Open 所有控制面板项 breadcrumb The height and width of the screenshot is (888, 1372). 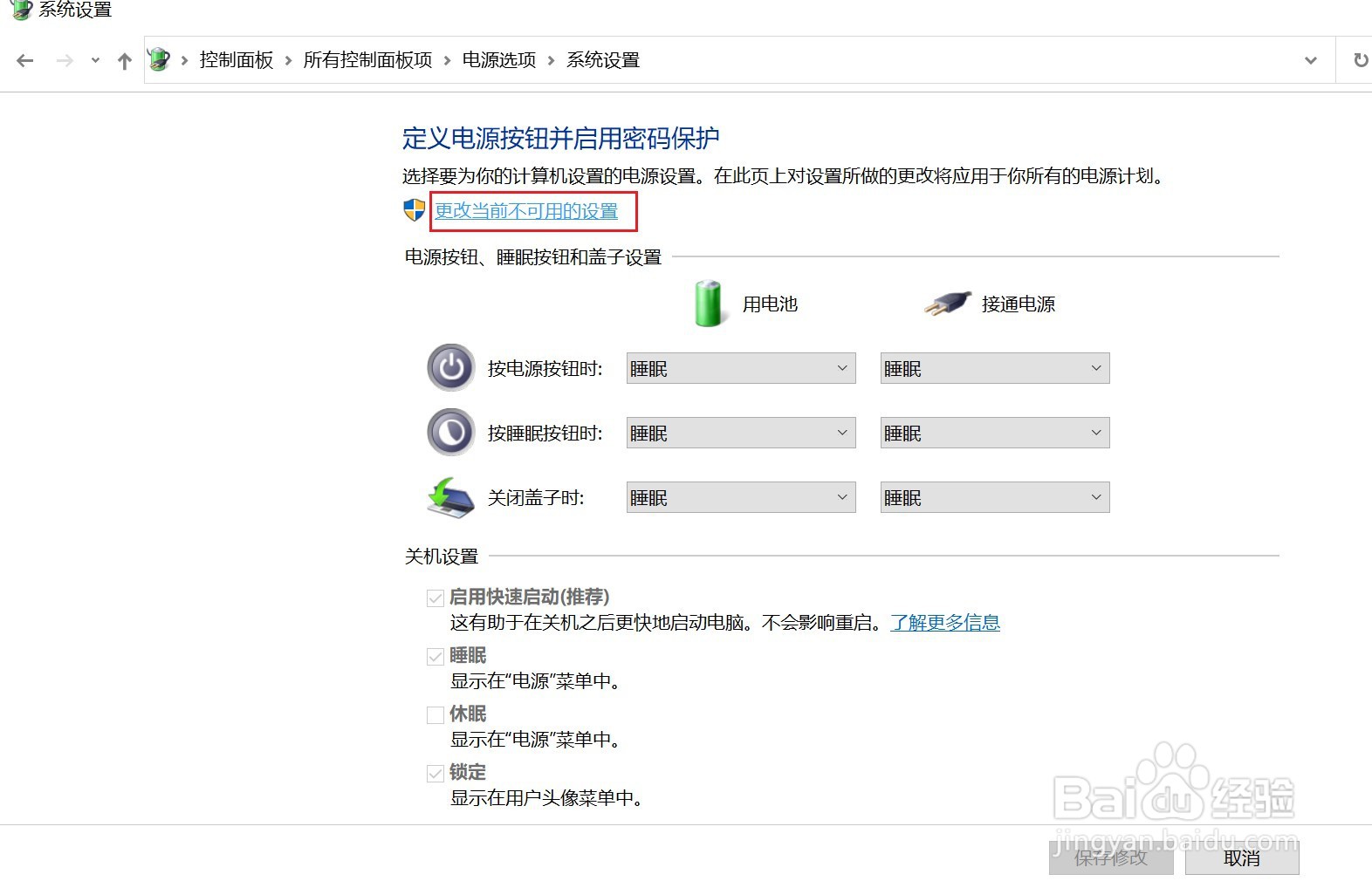point(367,60)
